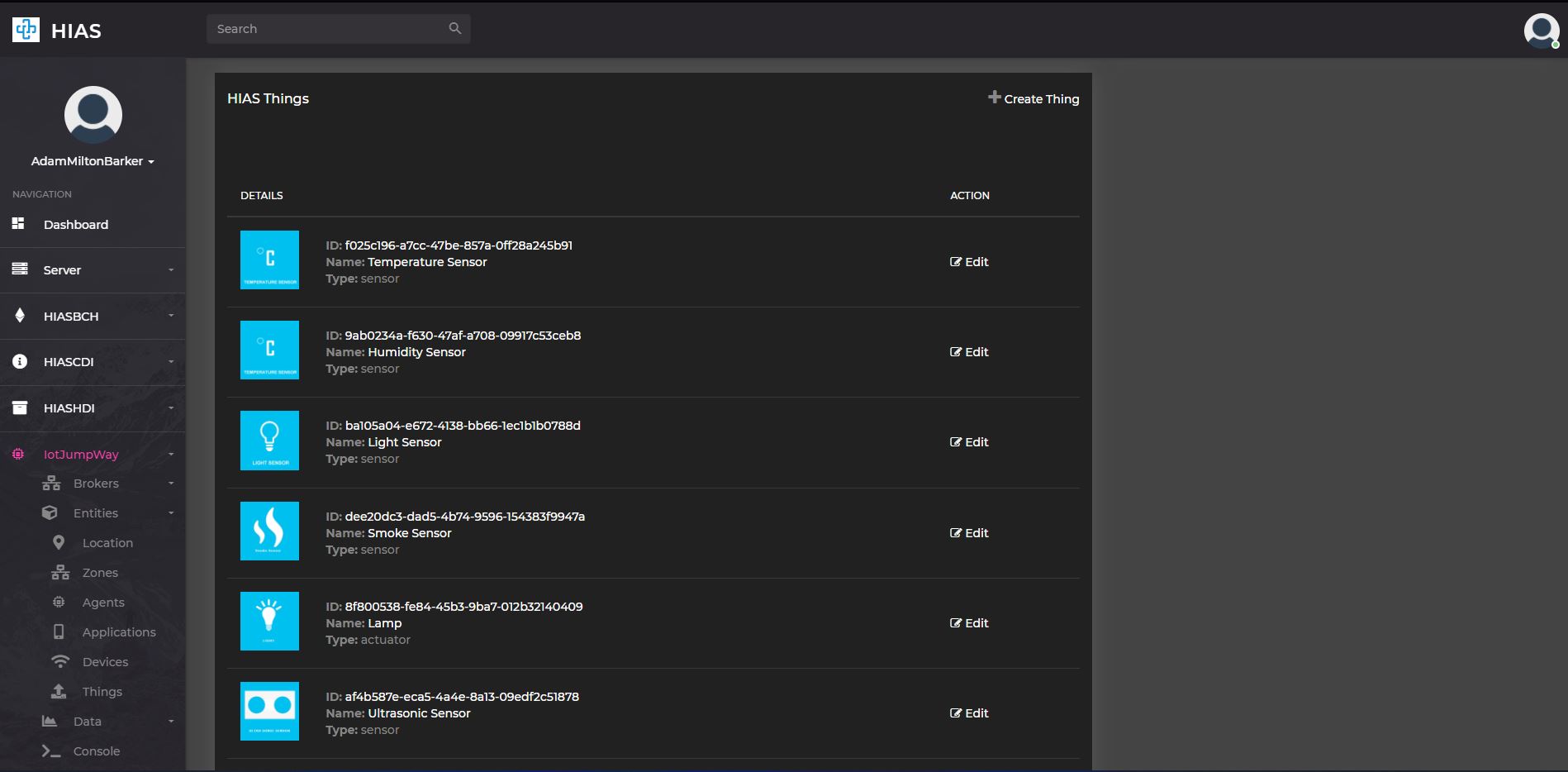This screenshot has height=772, width=1568.
Task: Click the Location pin icon
Action: click(59, 542)
